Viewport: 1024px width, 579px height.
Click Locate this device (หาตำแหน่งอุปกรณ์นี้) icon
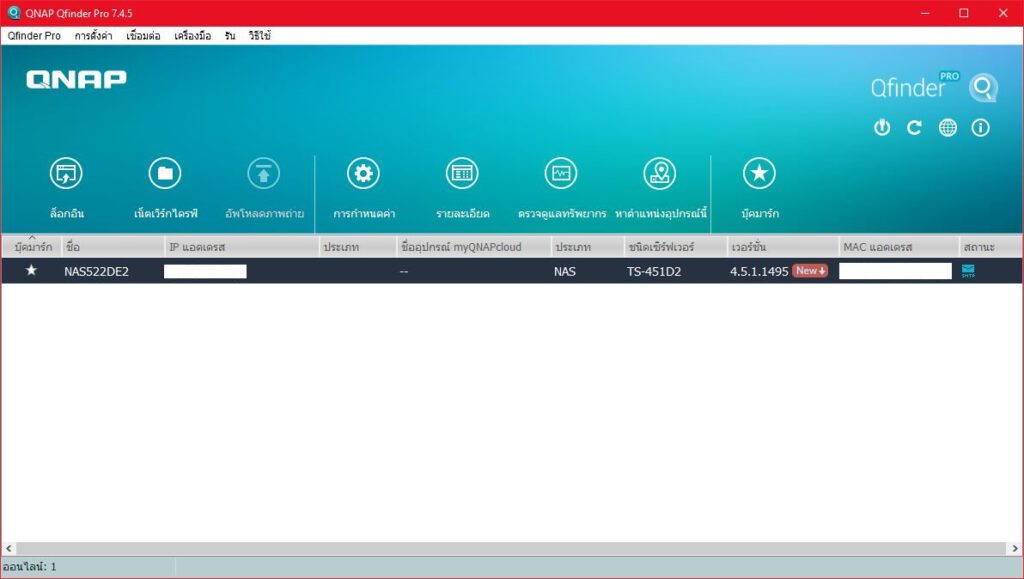pyautogui.click(x=660, y=174)
